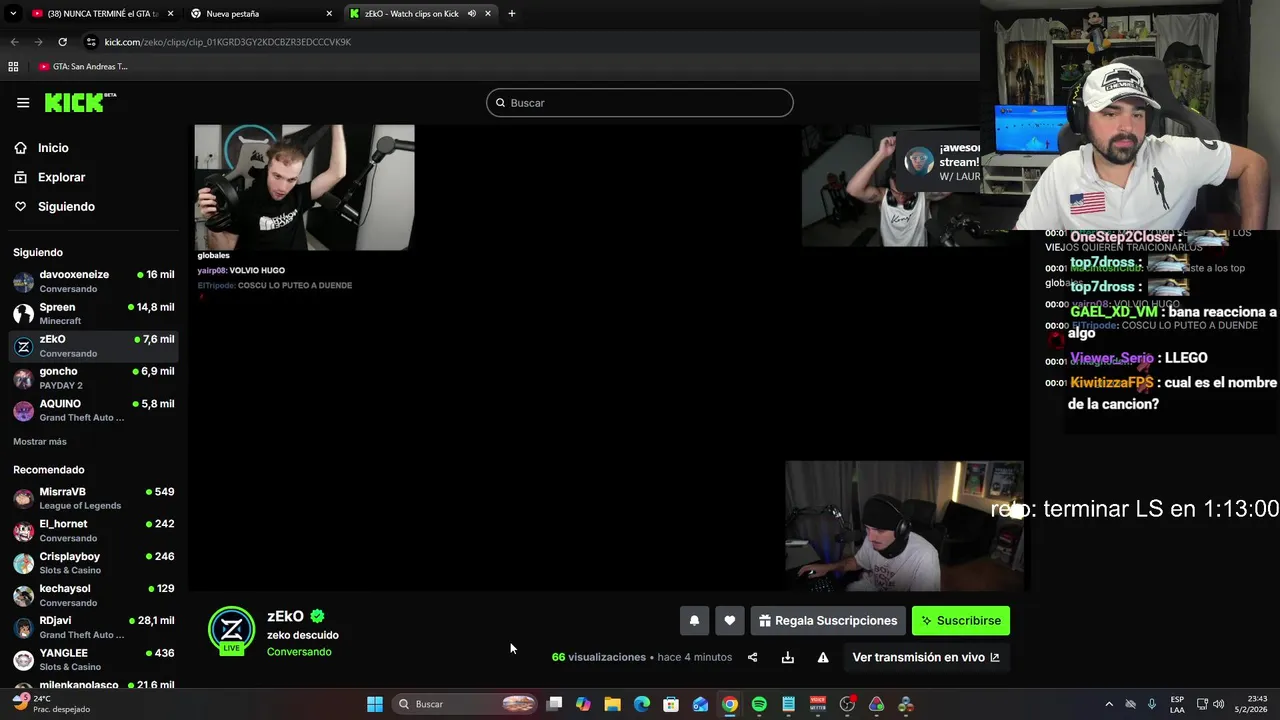Open kechaysol recommended channel

click(x=94, y=595)
